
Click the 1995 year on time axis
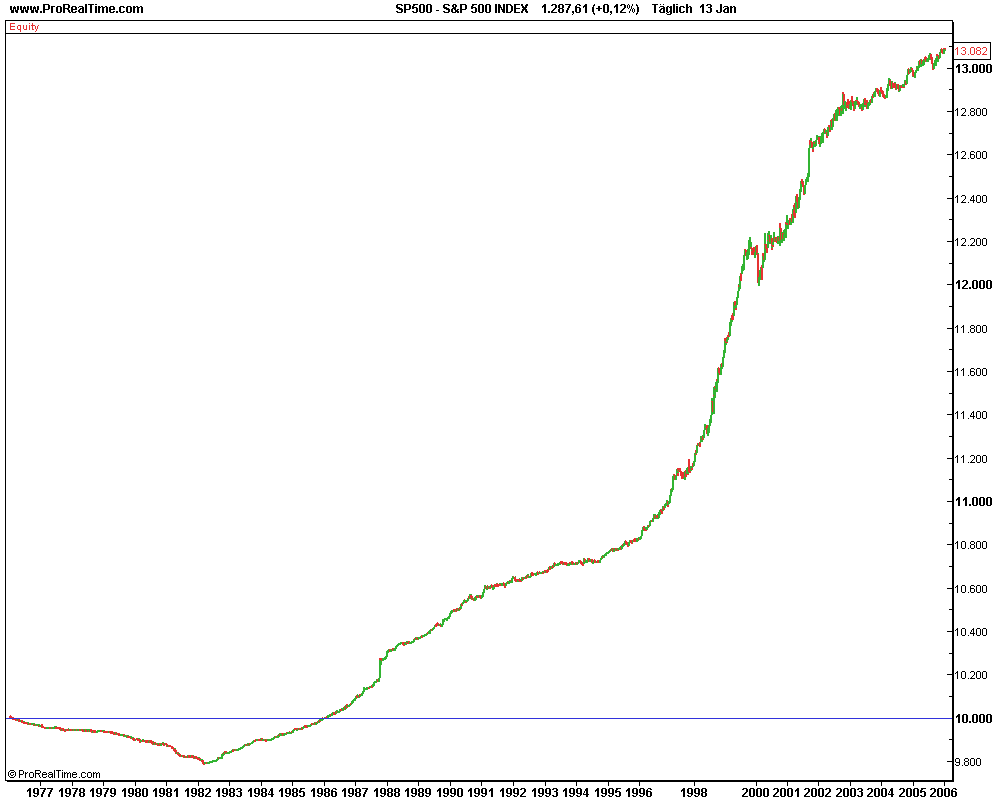click(x=608, y=793)
